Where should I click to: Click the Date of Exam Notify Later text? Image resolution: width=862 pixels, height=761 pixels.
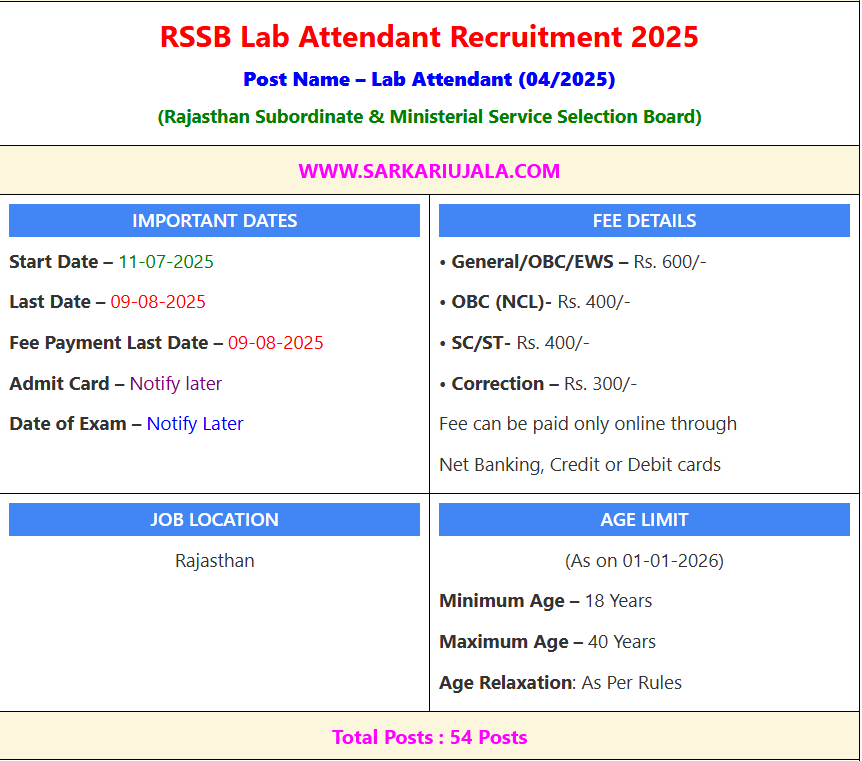click(195, 424)
